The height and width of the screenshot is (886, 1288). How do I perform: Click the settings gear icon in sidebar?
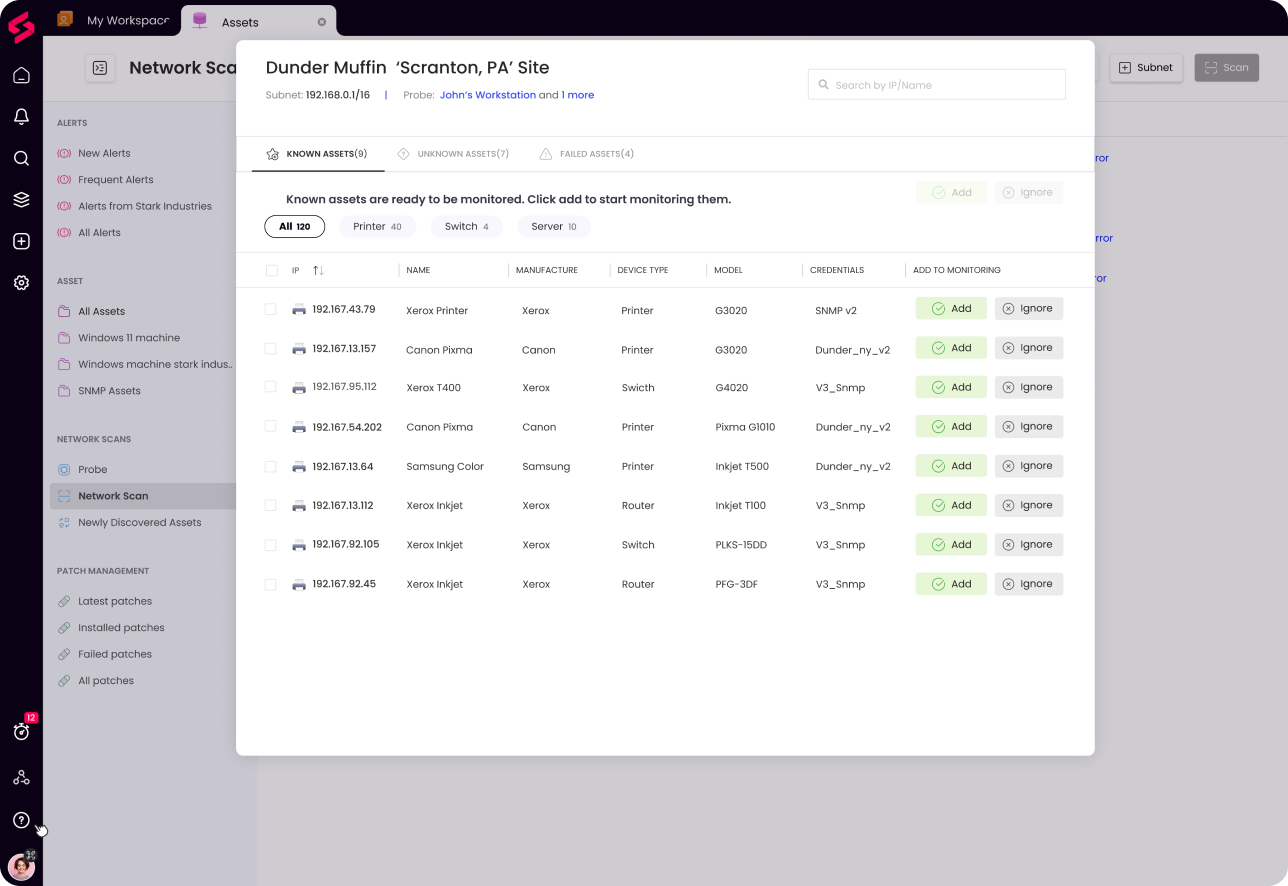tap(21, 283)
